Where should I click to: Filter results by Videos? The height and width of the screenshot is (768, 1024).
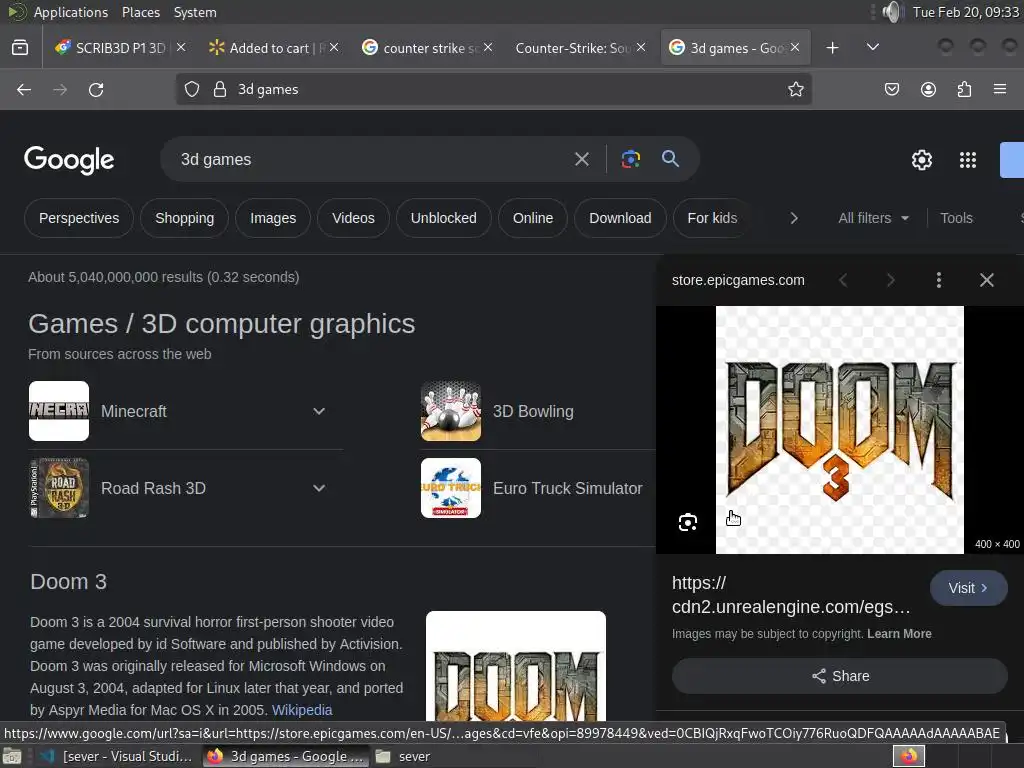[x=353, y=218]
